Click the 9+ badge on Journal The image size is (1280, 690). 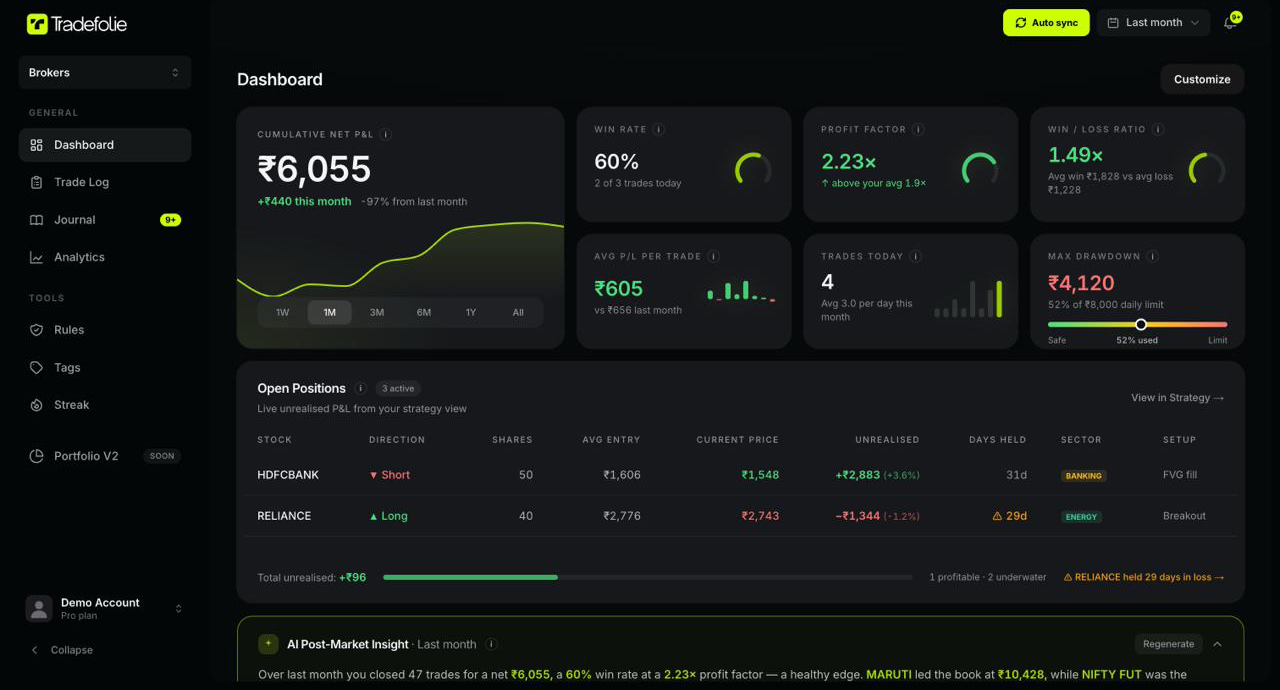coord(170,220)
